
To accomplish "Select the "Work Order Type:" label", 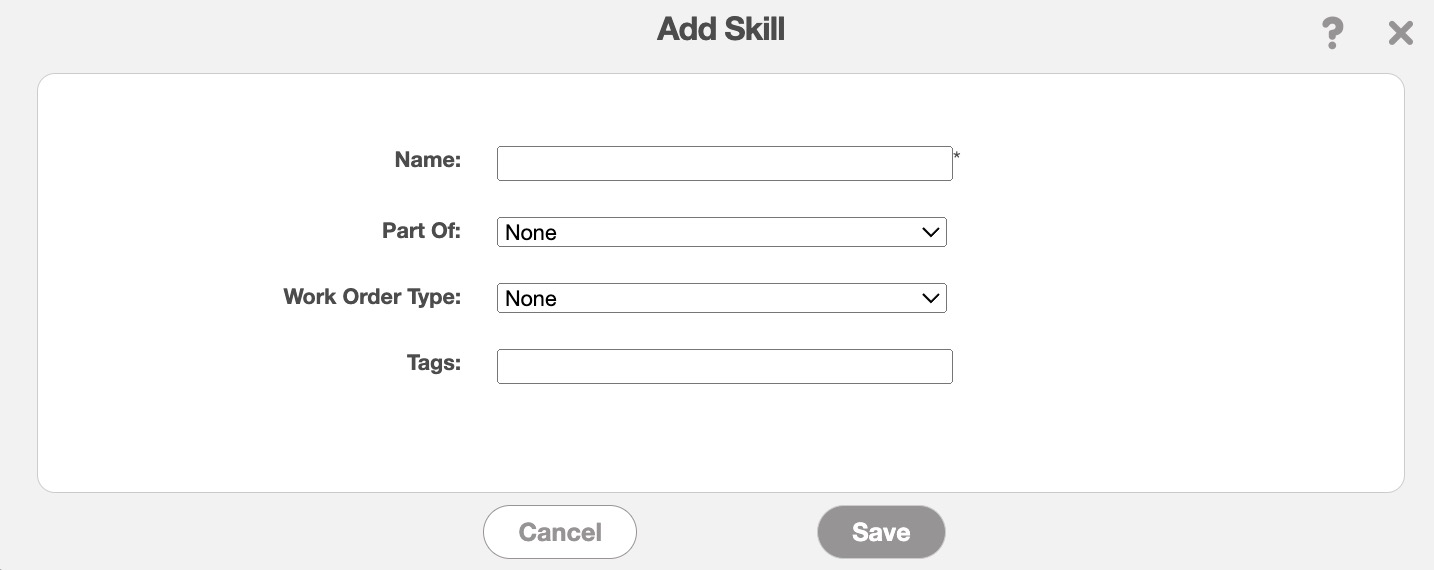I will point(372,297).
